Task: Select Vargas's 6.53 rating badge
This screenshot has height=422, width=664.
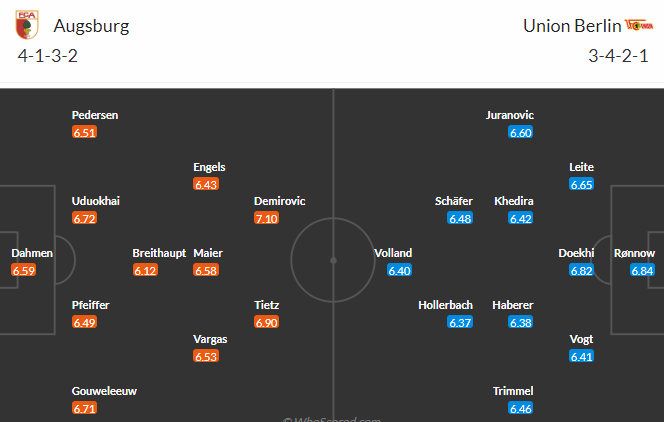Action: pos(206,356)
